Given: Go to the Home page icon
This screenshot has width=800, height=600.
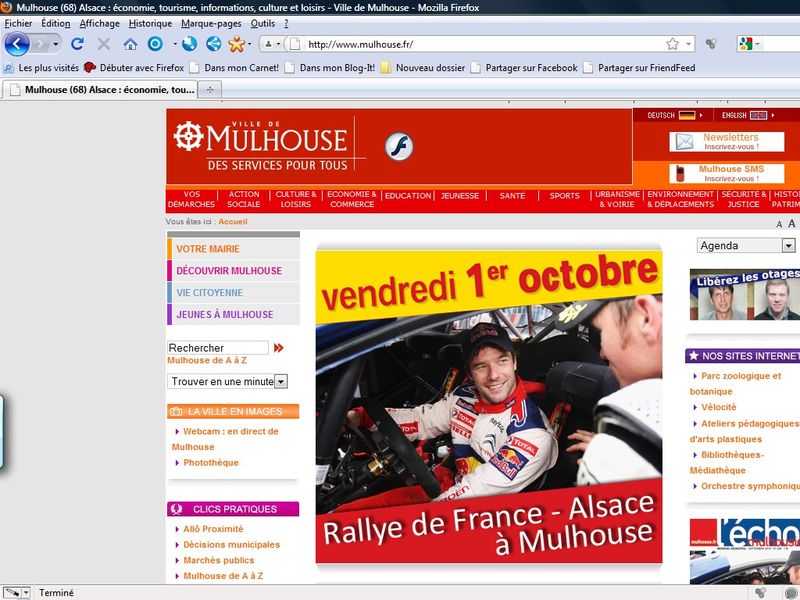Looking at the screenshot, I should [x=130, y=44].
